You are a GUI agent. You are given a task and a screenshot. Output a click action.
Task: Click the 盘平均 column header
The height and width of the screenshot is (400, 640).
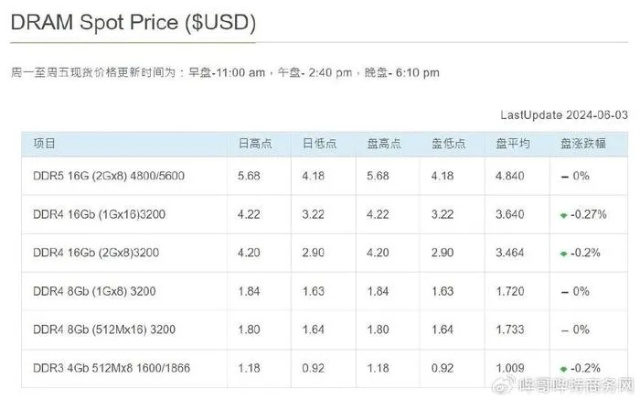pos(511,143)
